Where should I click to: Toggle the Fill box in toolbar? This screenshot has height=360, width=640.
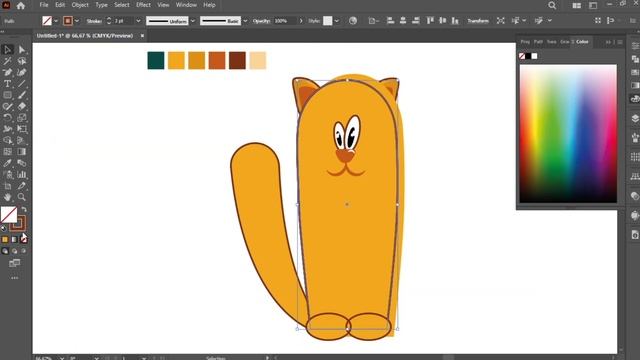click(x=9, y=215)
